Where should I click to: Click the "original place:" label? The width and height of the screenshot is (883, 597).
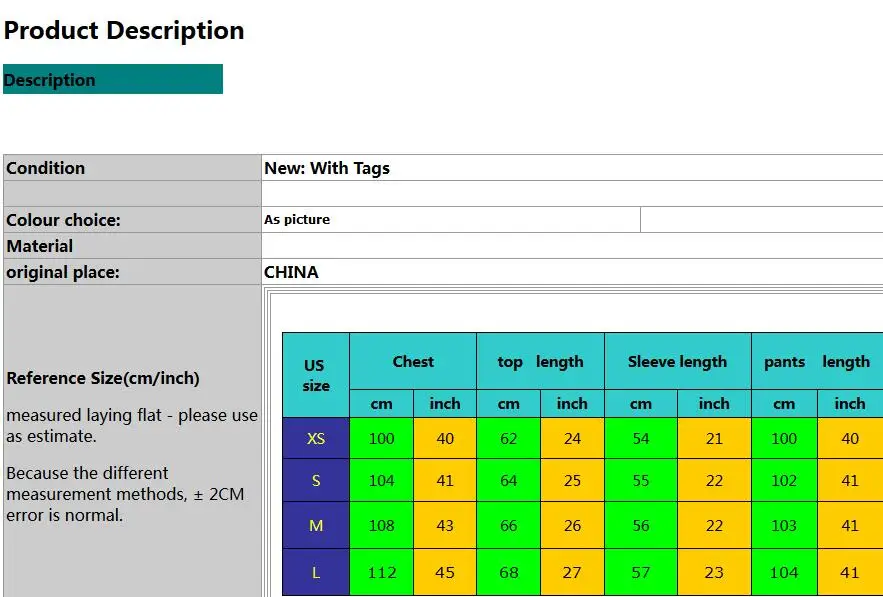[63, 272]
